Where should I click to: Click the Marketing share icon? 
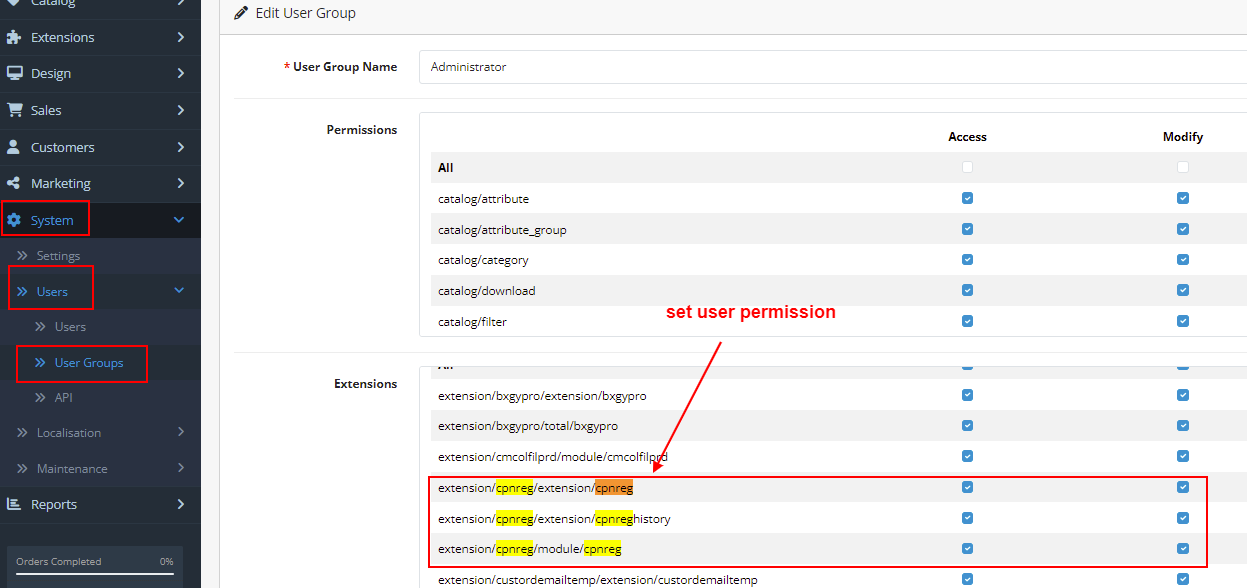click(x=14, y=183)
